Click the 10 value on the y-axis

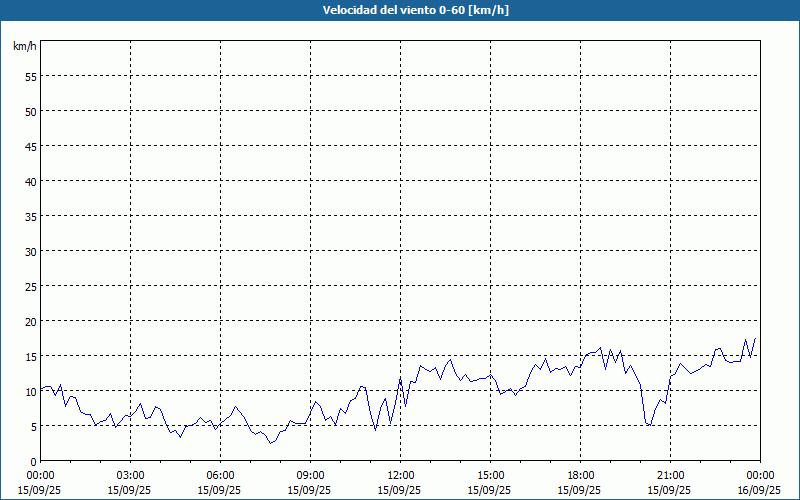click(30, 391)
